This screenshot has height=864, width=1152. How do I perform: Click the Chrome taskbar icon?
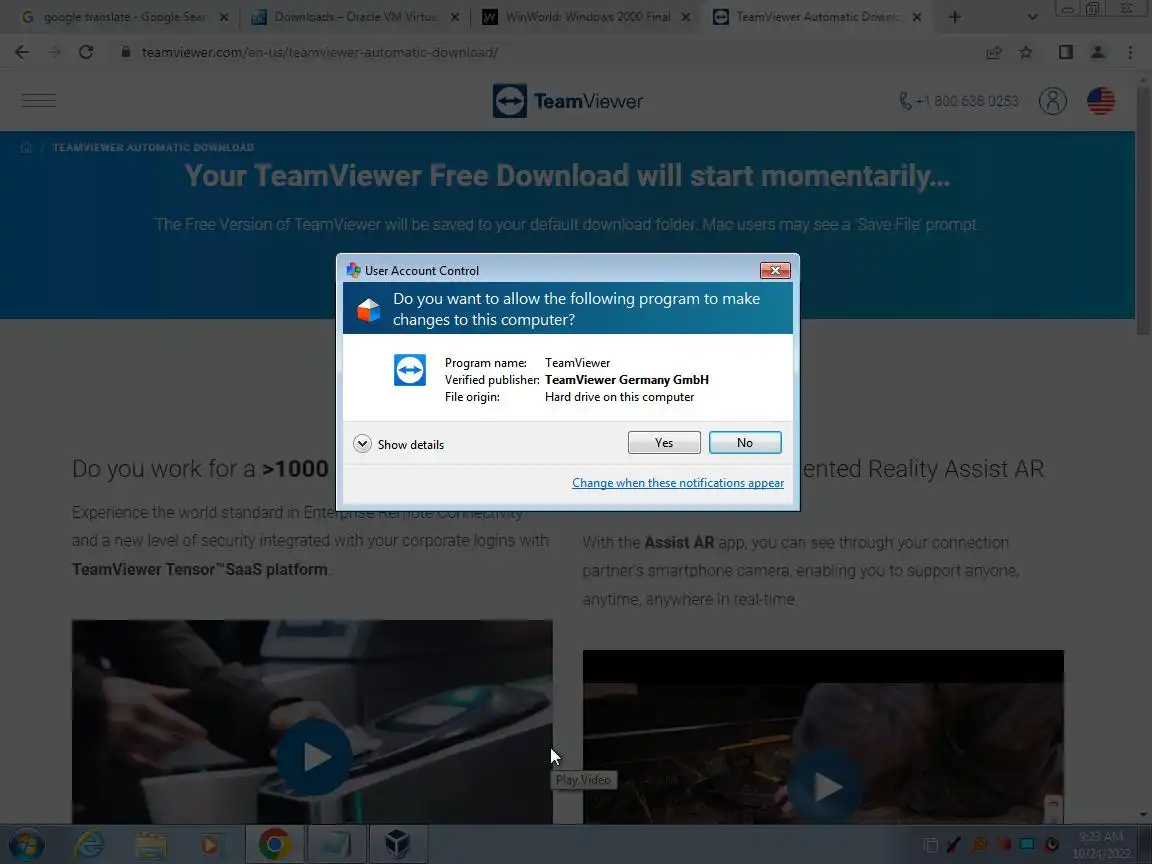point(274,844)
